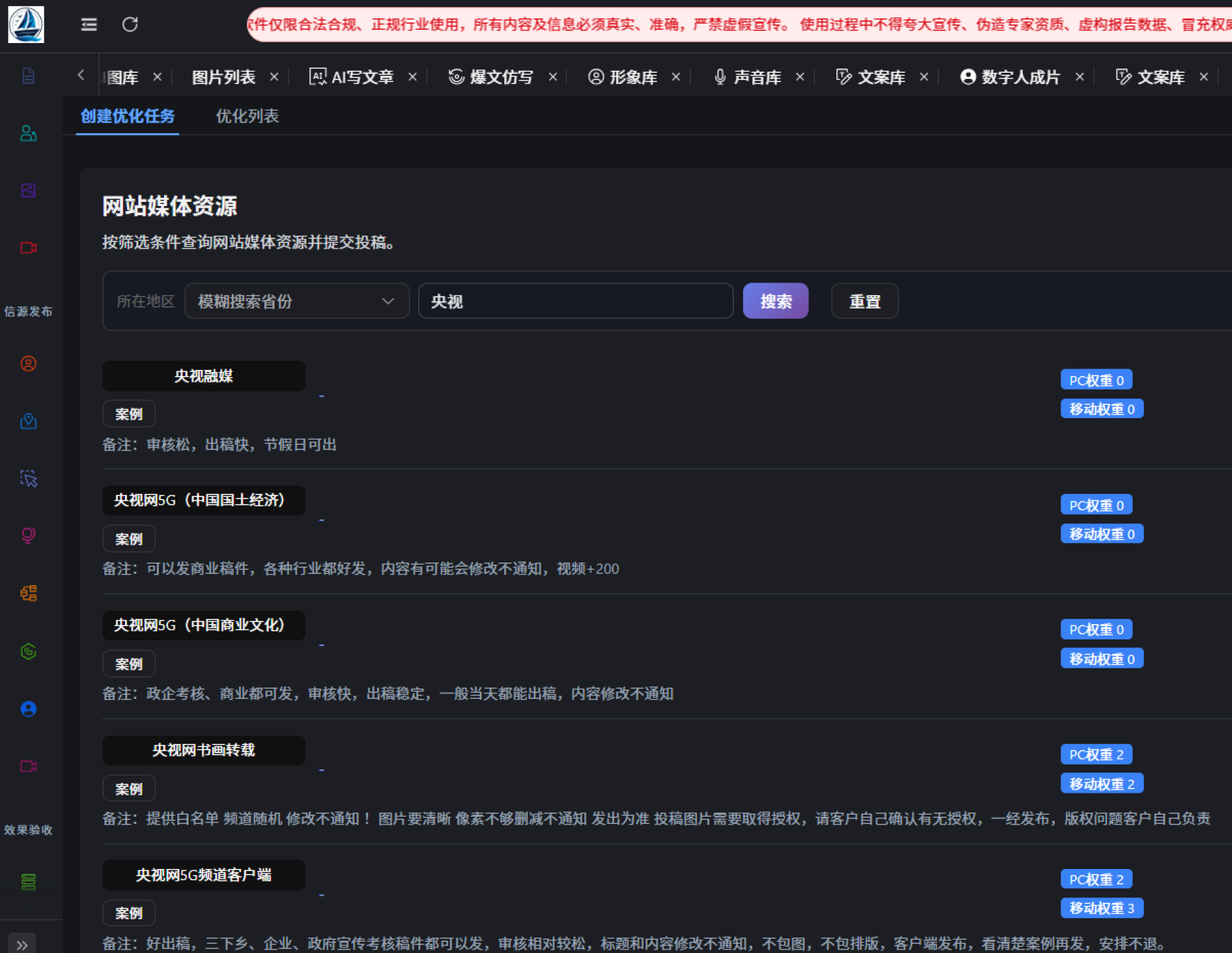
Task: Click the sailboat app logo
Action: point(26,24)
